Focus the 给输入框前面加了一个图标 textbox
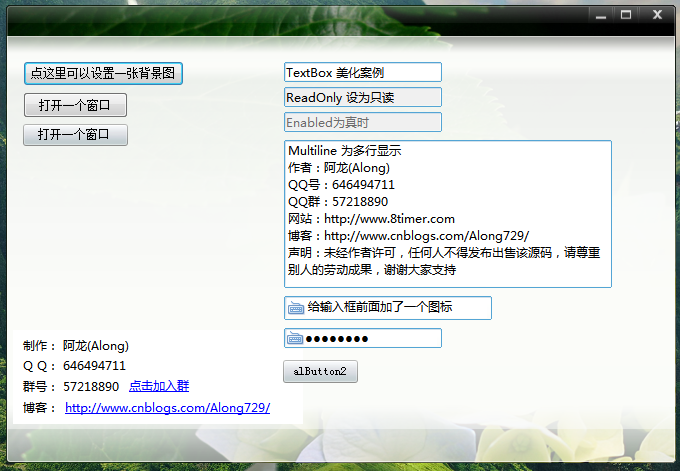Viewport: 680px width, 471px height. click(388, 308)
